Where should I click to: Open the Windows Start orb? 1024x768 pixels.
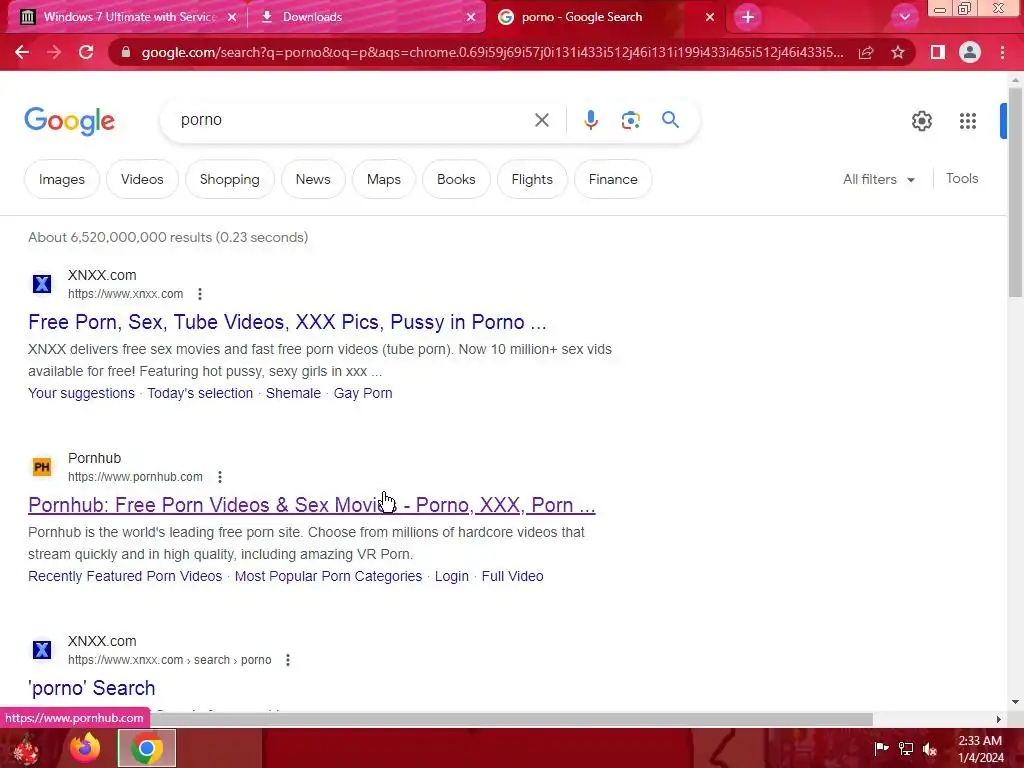point(26,749)
